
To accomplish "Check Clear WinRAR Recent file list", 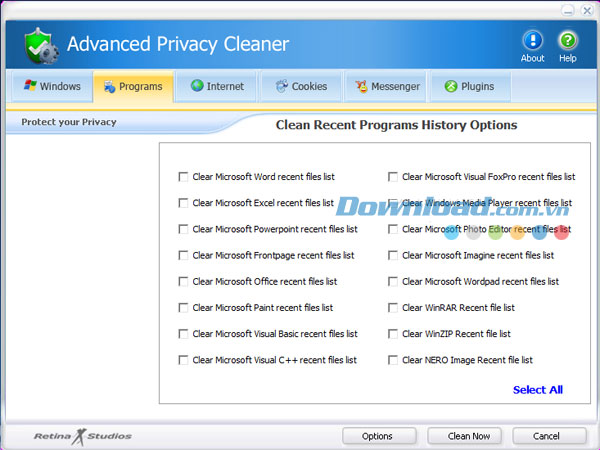I will (x=393, y=308).
